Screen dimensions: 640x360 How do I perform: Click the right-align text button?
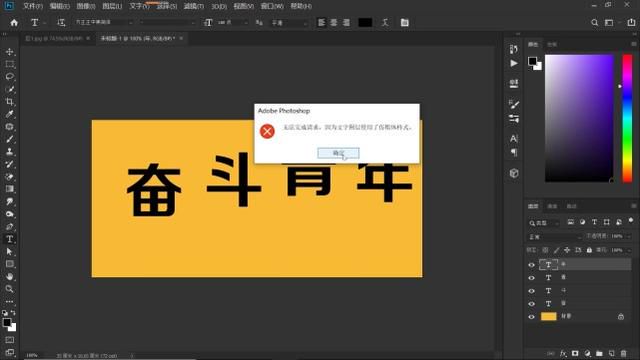pyautogui.click(x=347, y=23)
